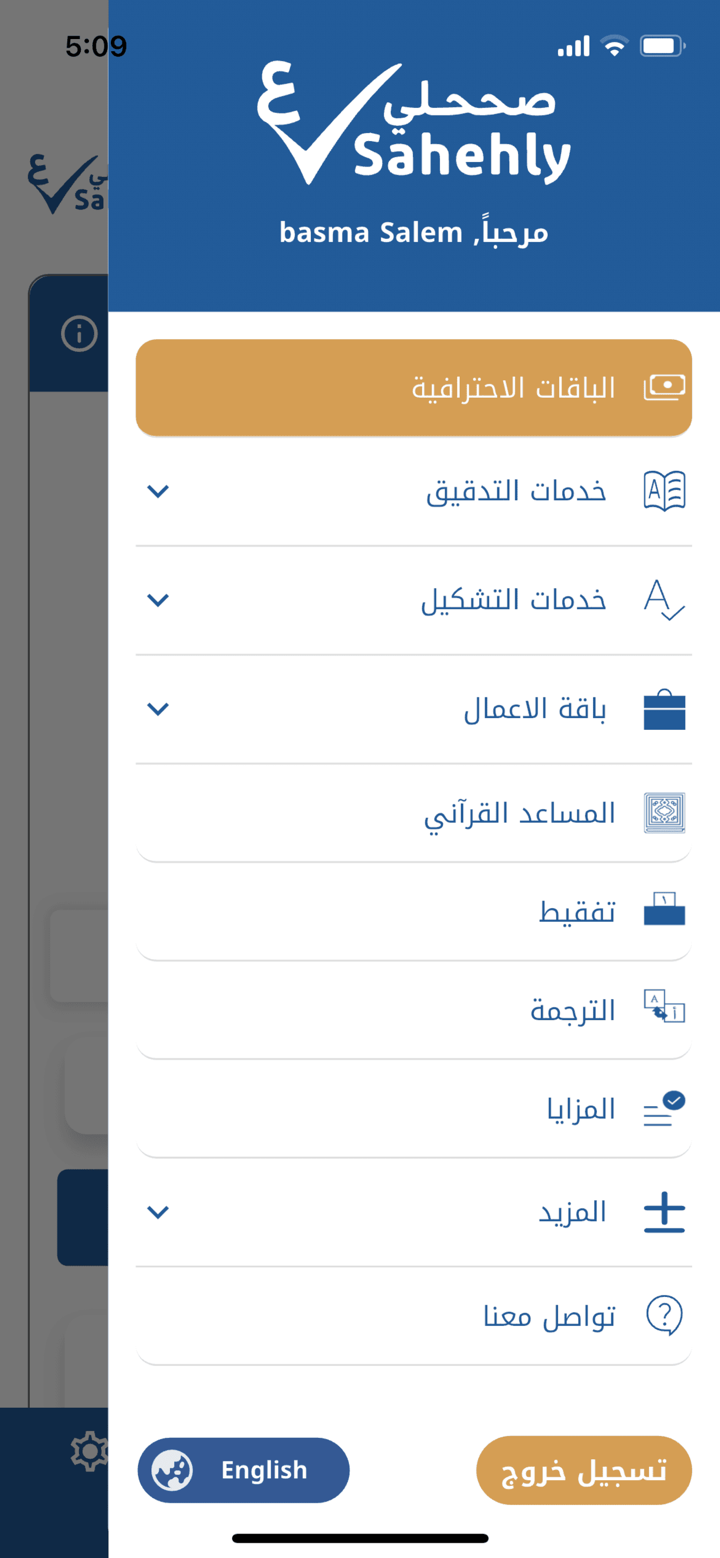720x1558 pixels.
Task: Expand the خدمات التشكيل section
Action: [x=157, y=600]
